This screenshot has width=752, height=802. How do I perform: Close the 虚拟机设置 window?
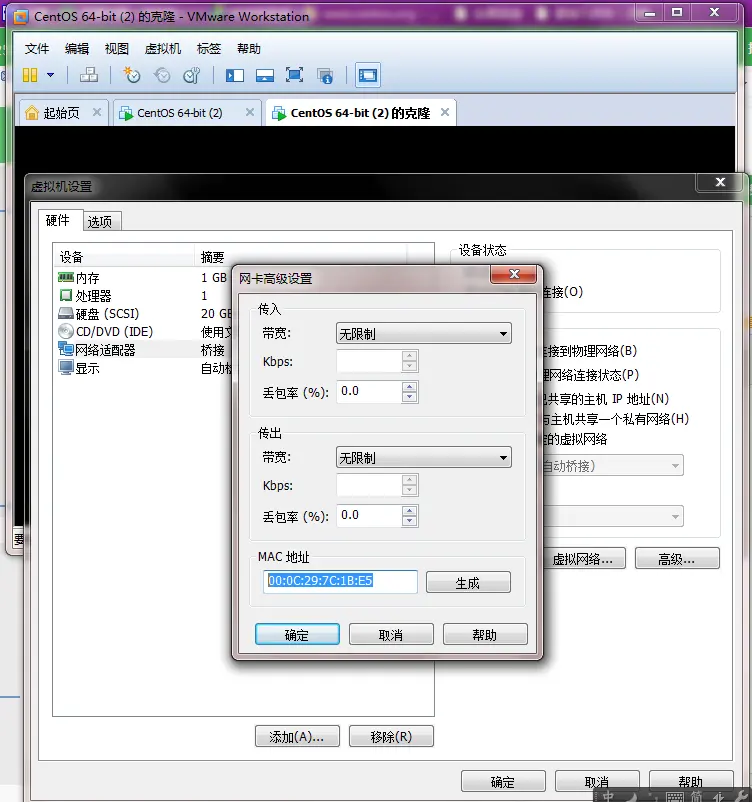(x=720, y=182)
